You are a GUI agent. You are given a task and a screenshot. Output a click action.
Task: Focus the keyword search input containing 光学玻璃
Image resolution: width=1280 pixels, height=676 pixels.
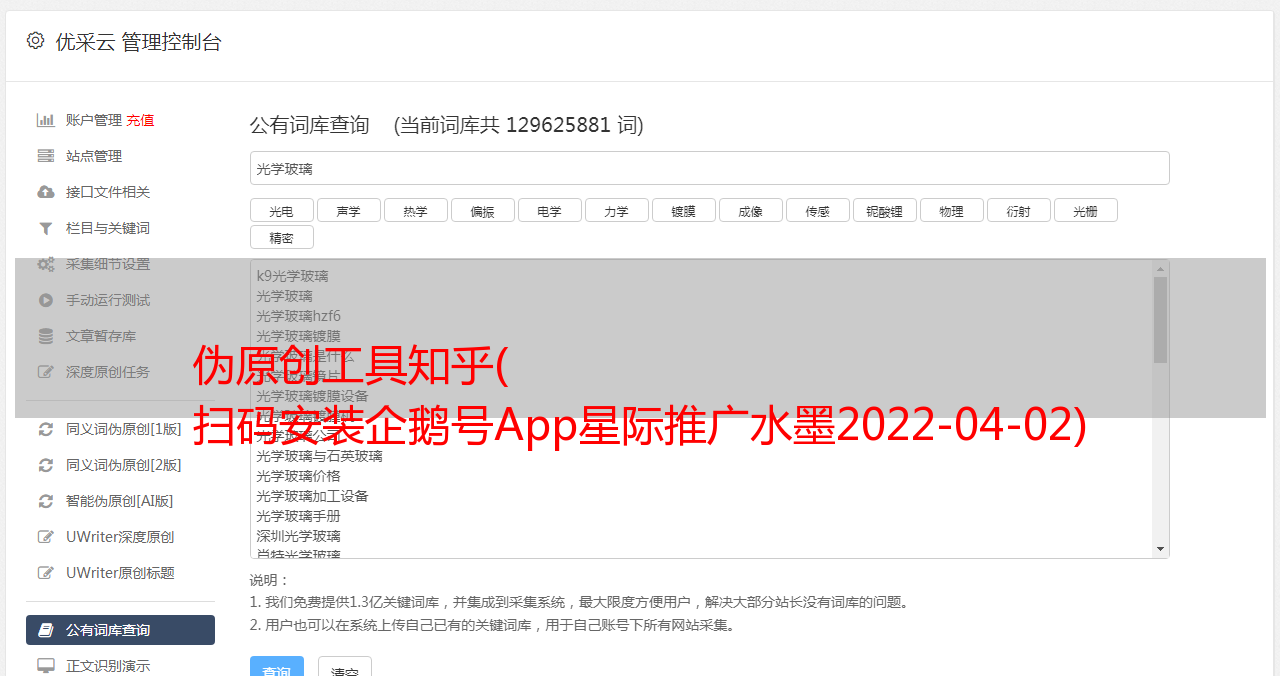click(x=709, y=168)
